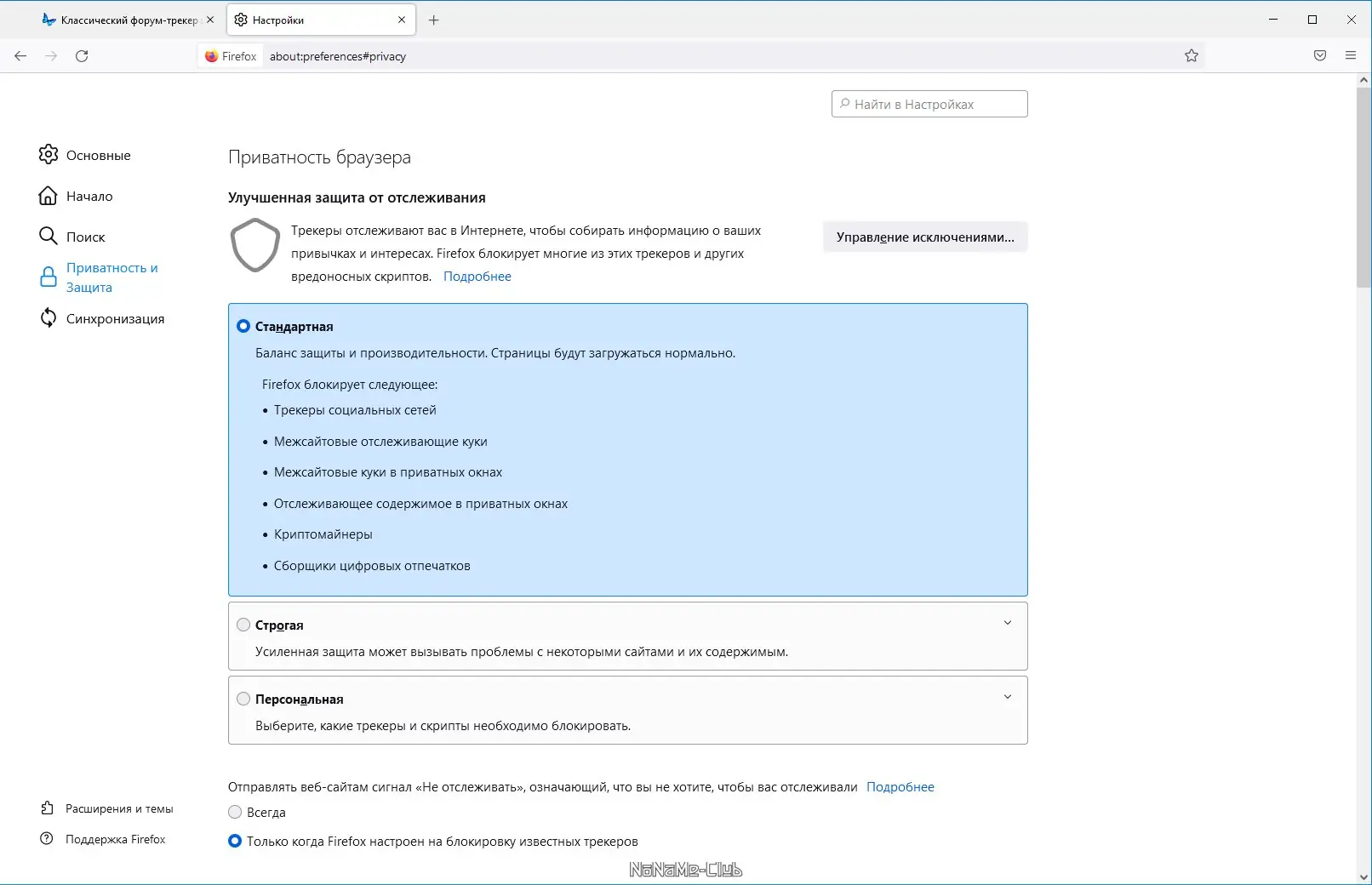Open Расширения и темы
Screen dimensions: 1372x885
tap(119, 808)
